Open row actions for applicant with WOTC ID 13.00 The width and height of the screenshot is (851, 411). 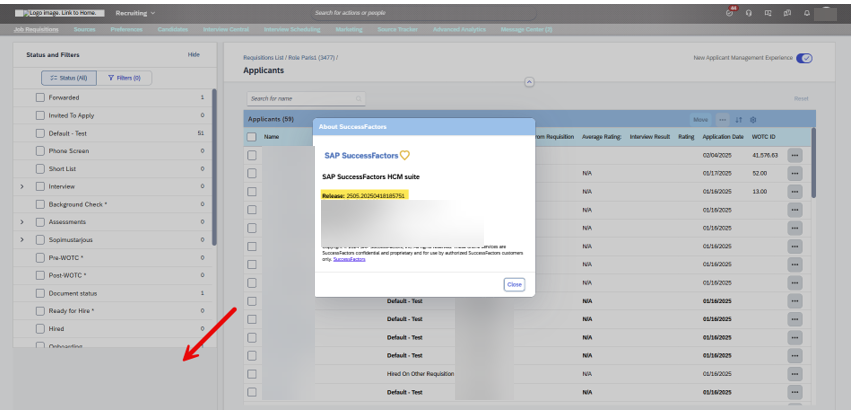tap(795, 192)
